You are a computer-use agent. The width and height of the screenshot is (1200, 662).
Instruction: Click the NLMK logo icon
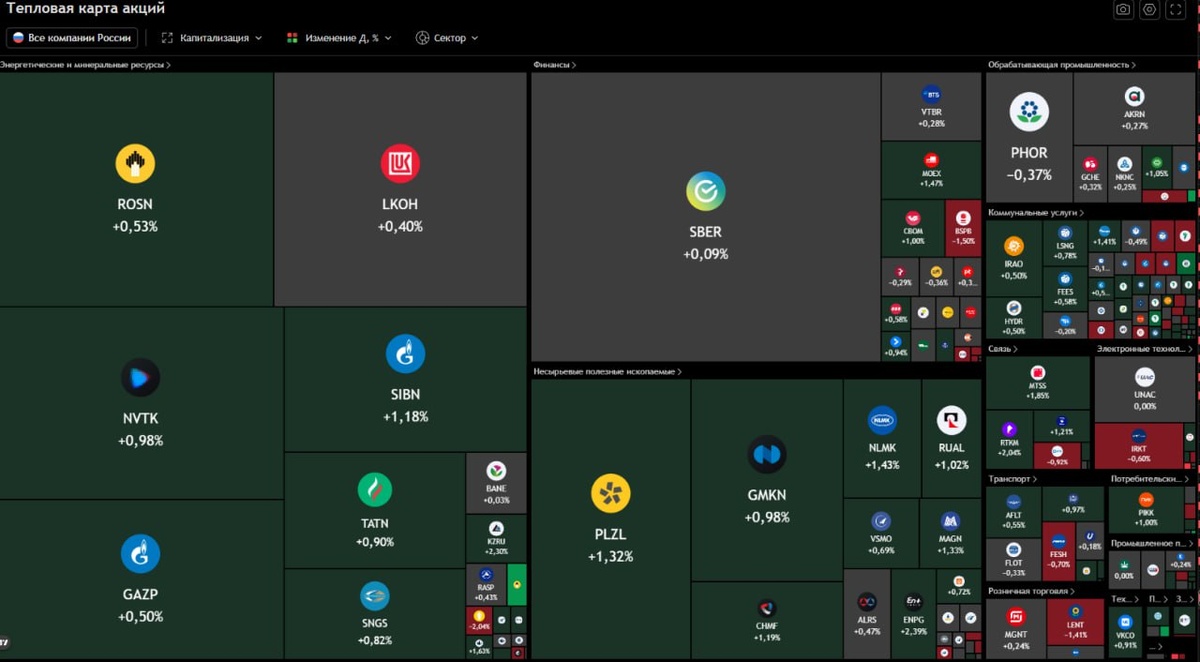pos(882,420)
